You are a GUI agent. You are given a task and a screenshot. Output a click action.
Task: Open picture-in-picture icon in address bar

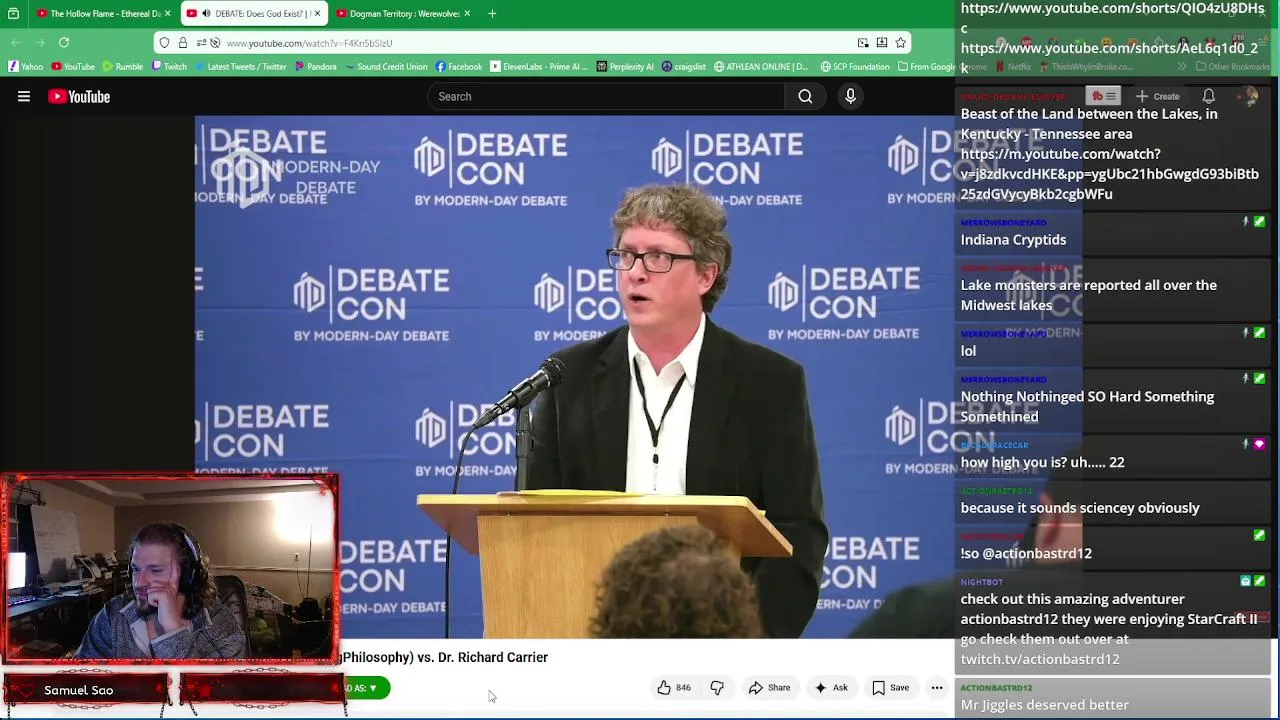click(x=863, y=43)
